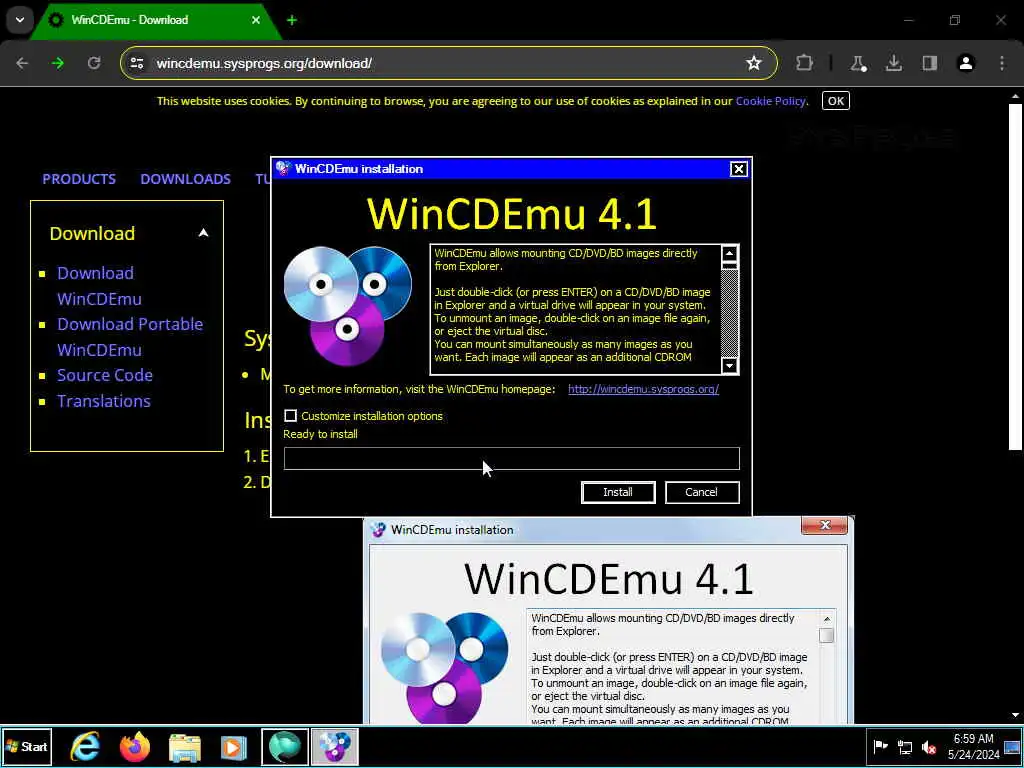Viewport: 1024px width, 768px height.
Task: Open the site information icon in the address bar
Action: [x=136, y=63]
